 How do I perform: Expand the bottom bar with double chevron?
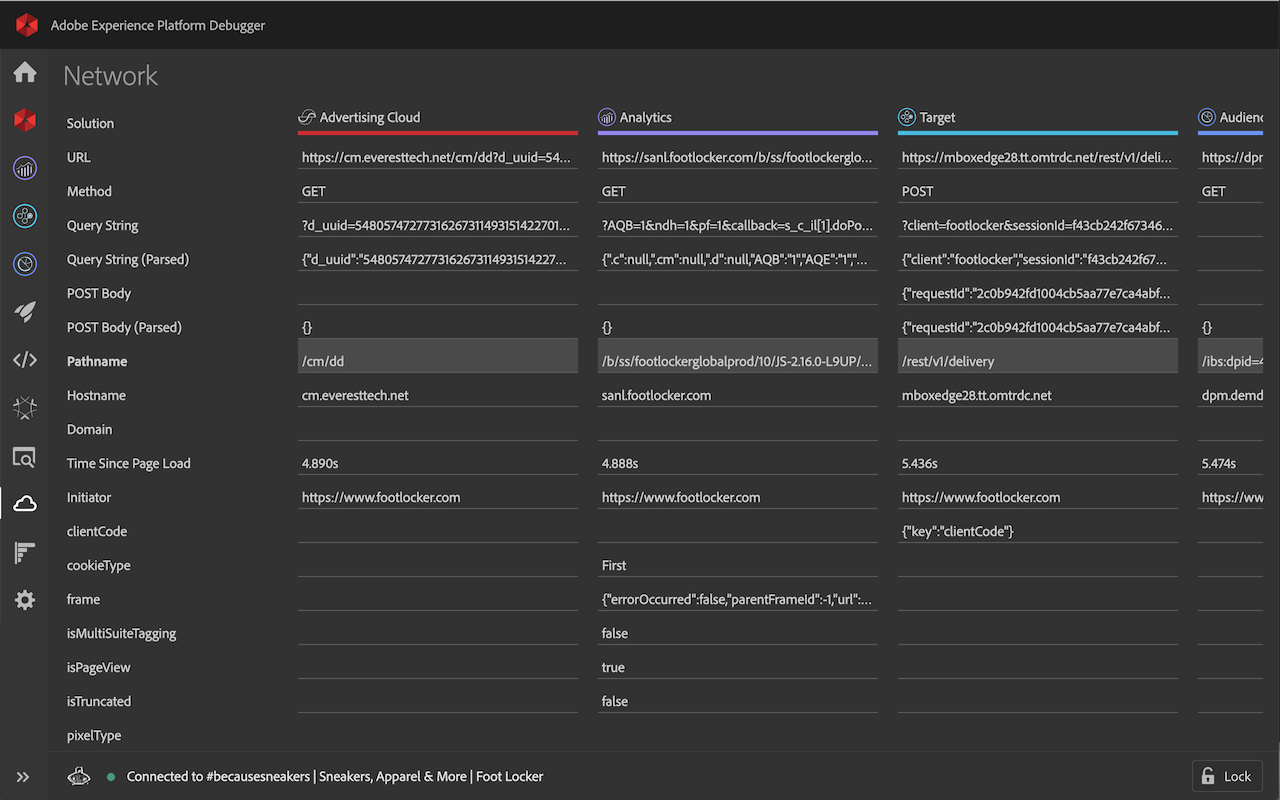pos(23,776)
